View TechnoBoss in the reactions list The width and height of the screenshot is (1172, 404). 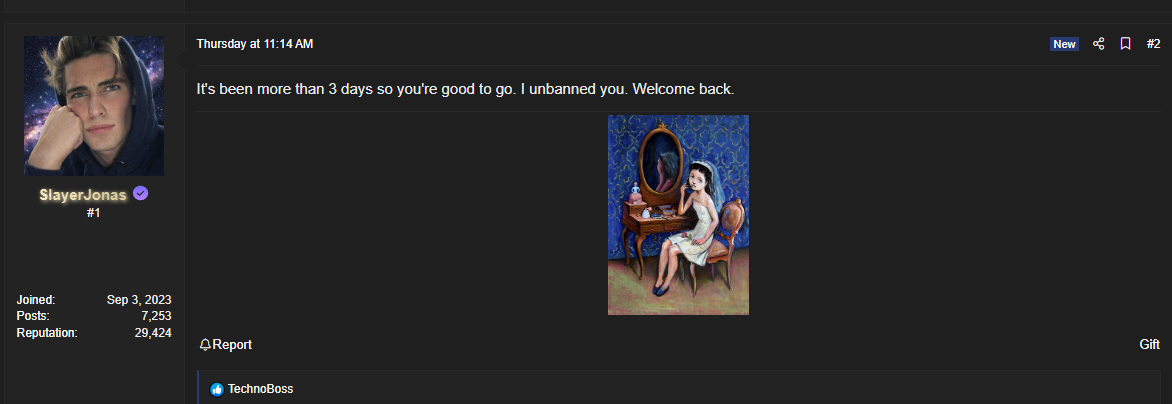tap(260, 389)
